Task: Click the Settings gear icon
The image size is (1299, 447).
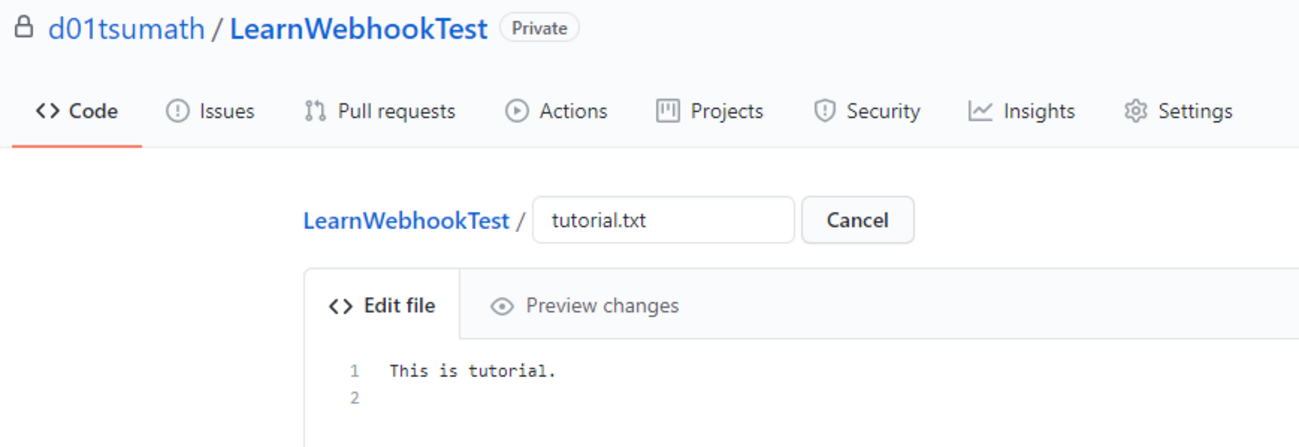Action: pyautogui.click(x=1135, y=111)
